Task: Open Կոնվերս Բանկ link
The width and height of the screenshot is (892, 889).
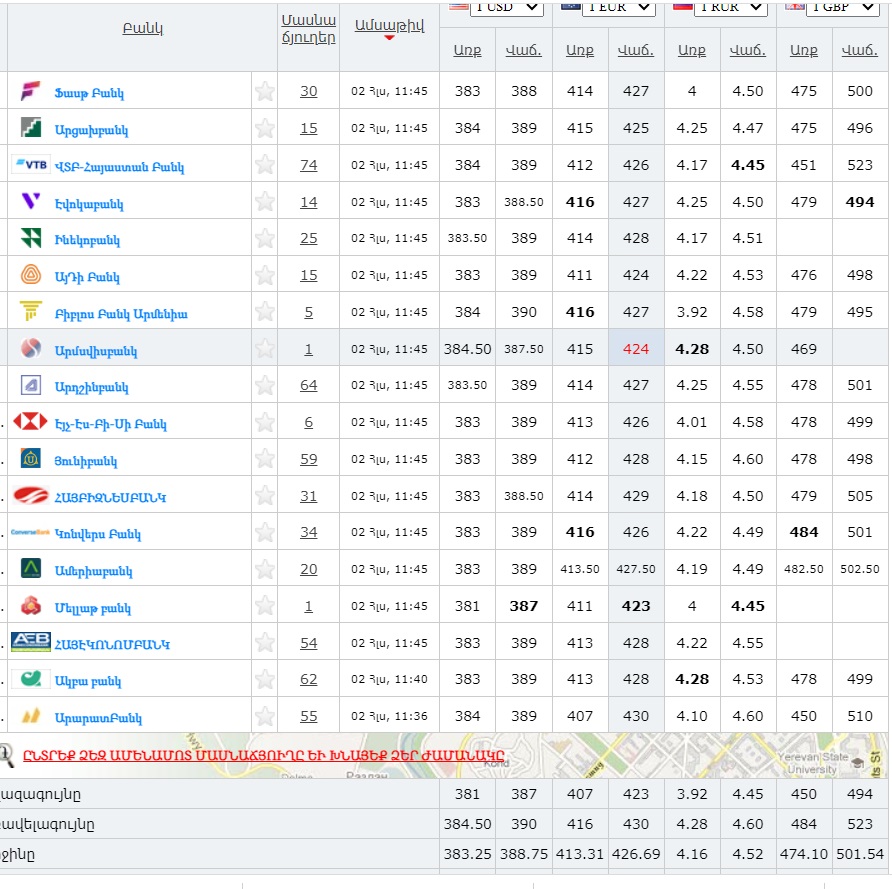Action: point(97,534)
